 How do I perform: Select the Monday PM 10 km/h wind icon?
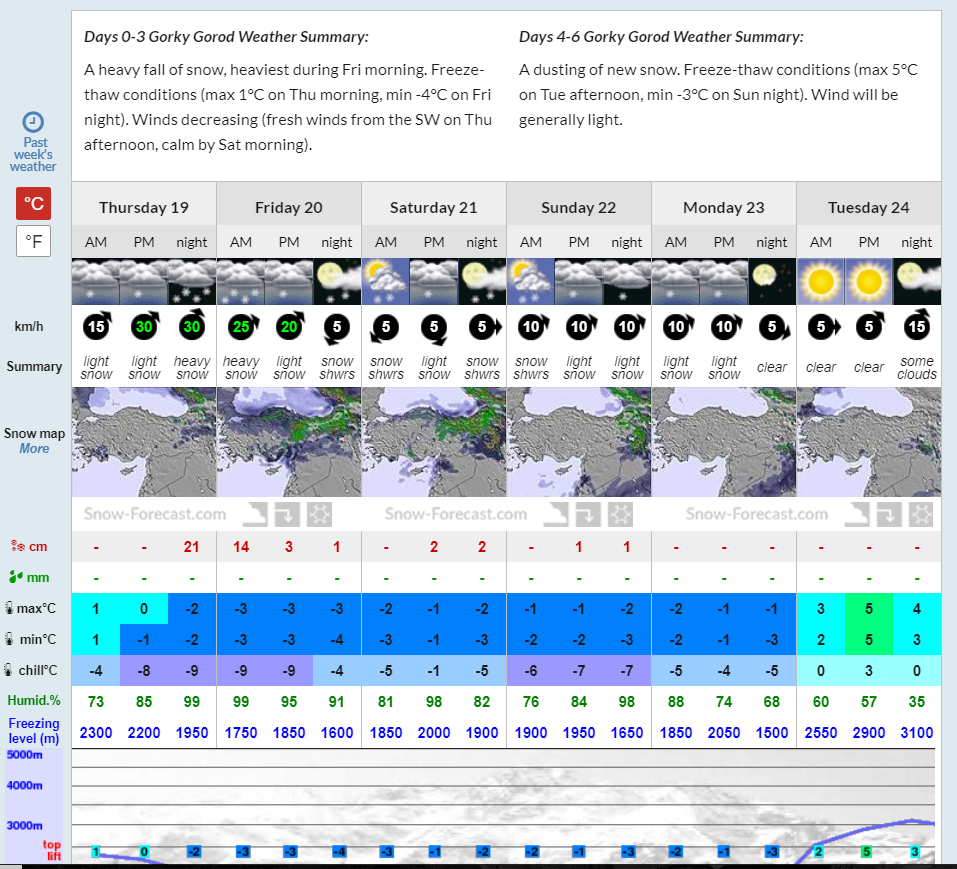pos(726,326)
